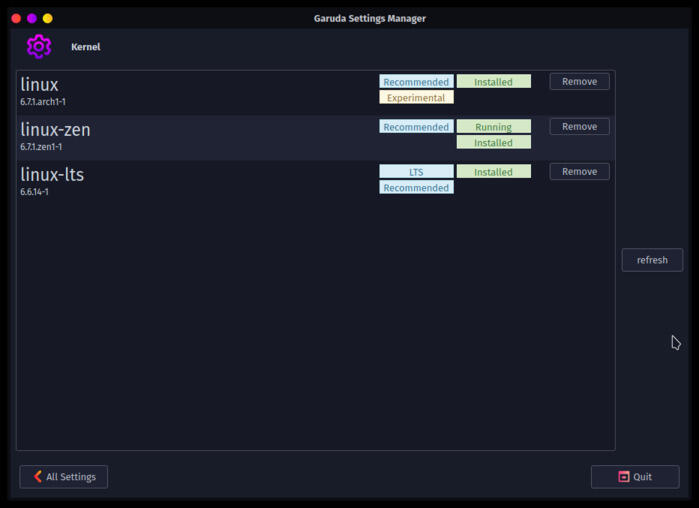Click version 6.7.1.arch1-1 text
The image size is (699, 508).
43,102
